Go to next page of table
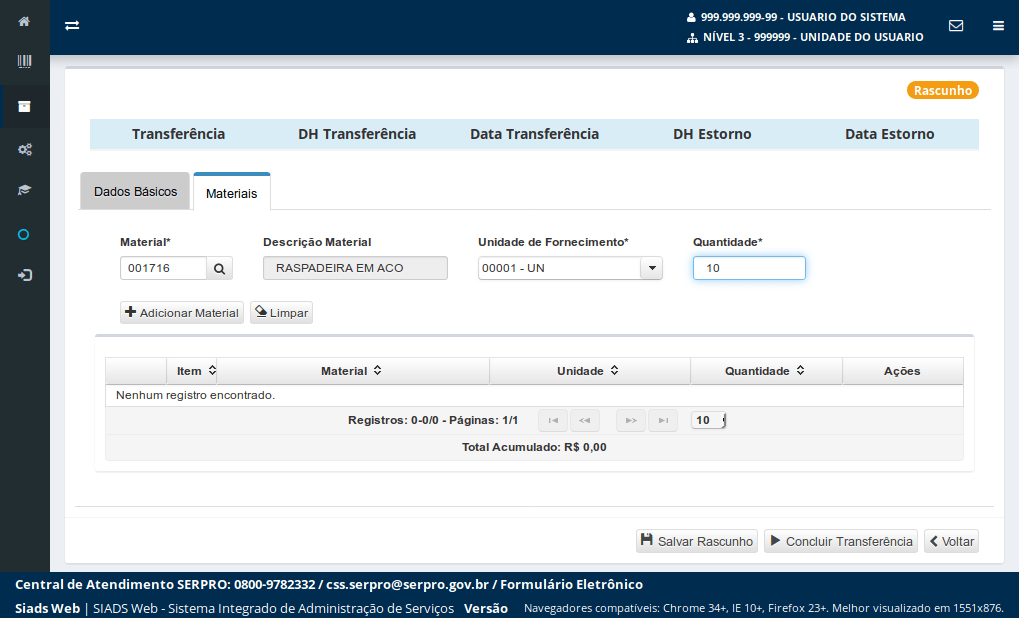 (x=631, y=420)
